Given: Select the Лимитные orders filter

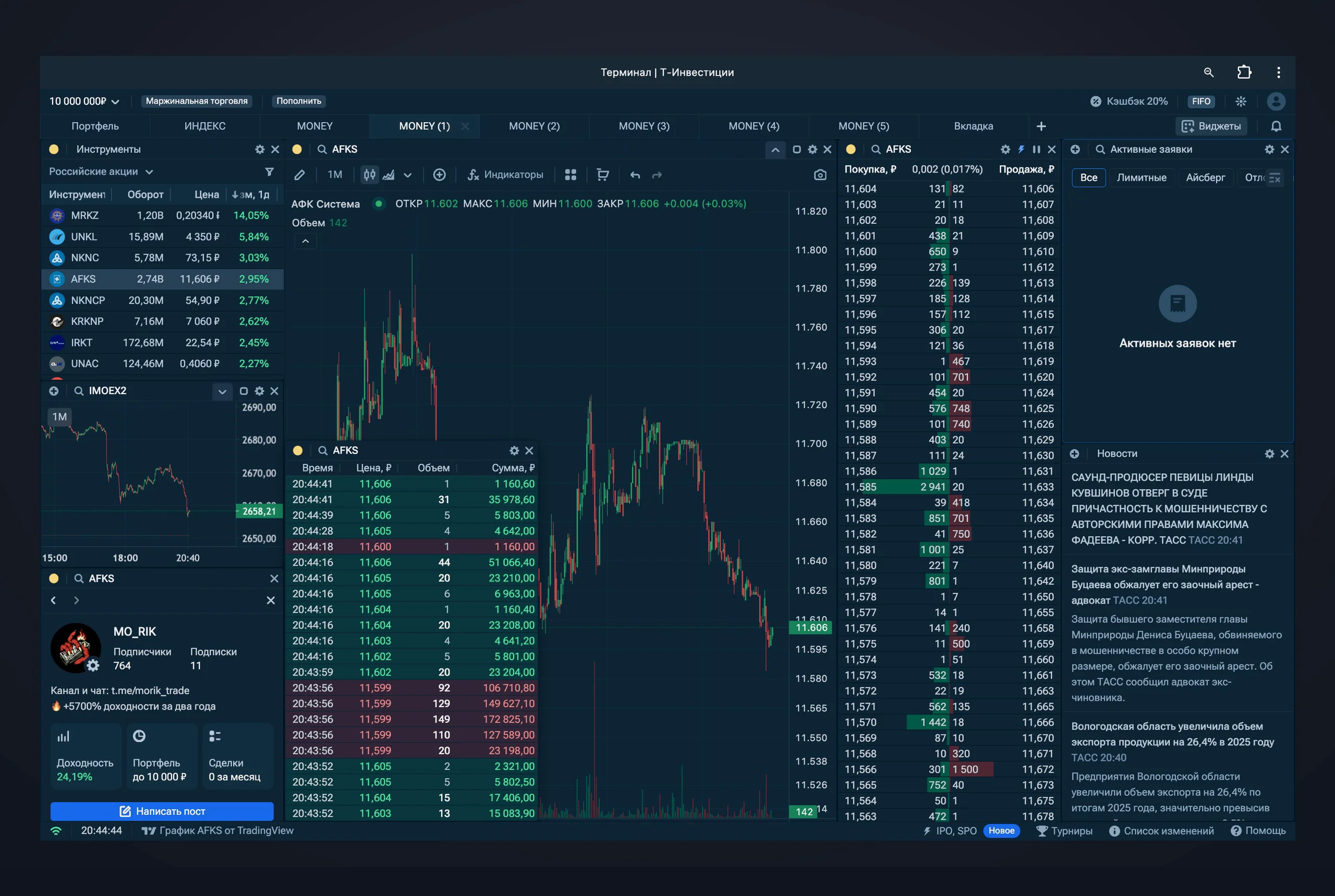Looking at the screenshot, I should (x=1142, y=177).
